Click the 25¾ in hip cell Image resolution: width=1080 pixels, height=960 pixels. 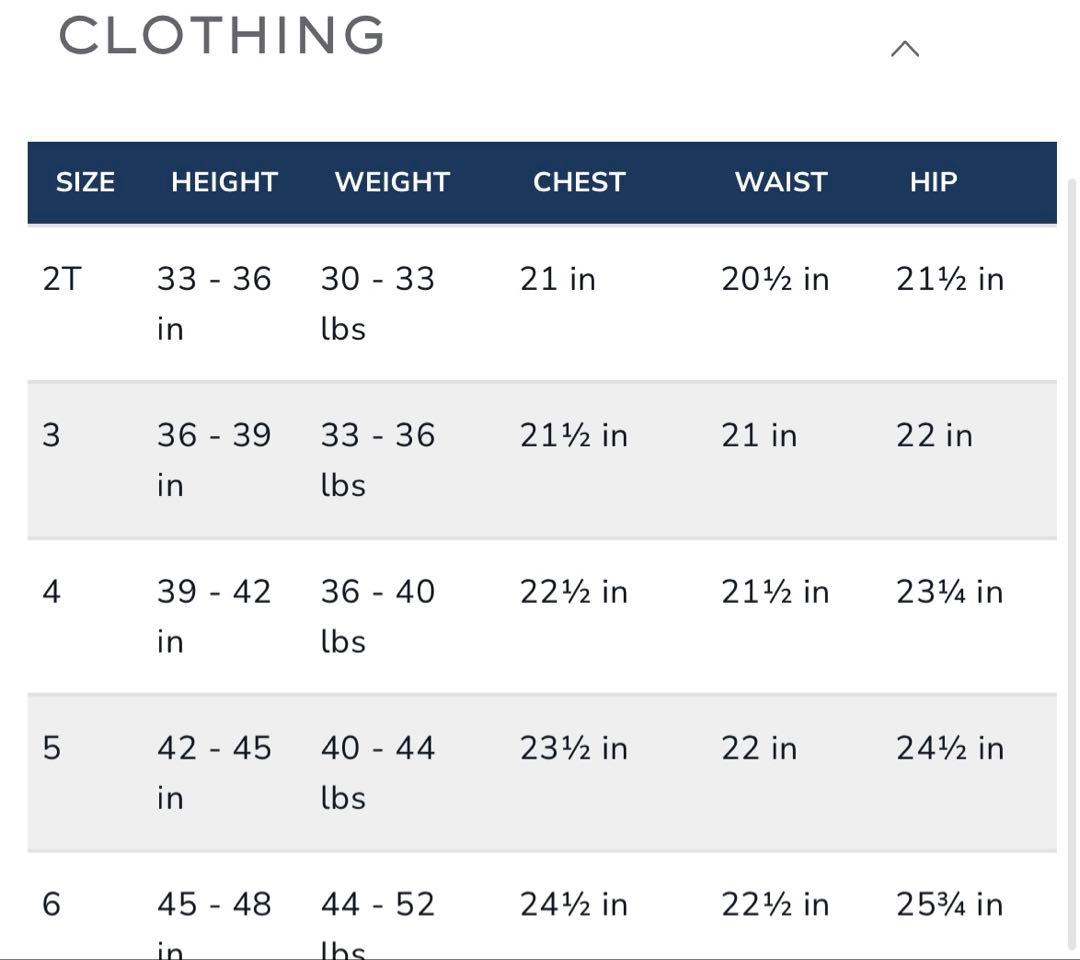(949, 904)
